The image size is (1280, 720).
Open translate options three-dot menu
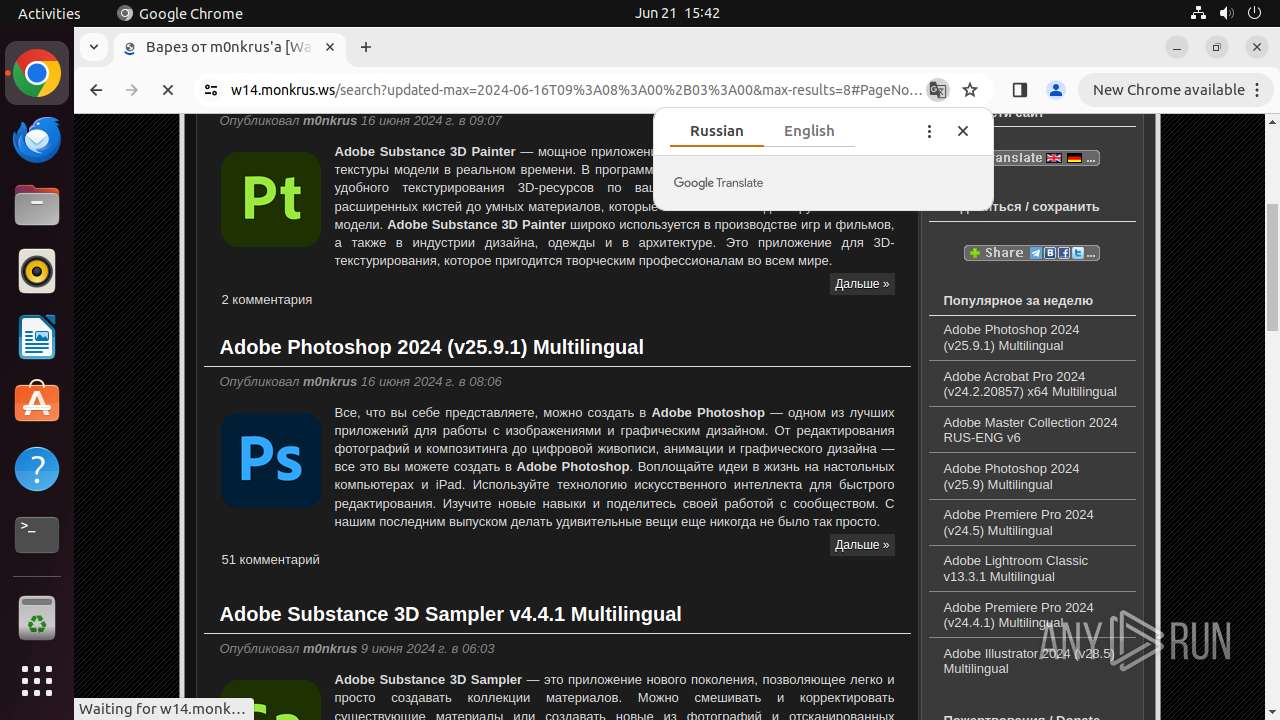pyautogui.click(x=929, y=131)
